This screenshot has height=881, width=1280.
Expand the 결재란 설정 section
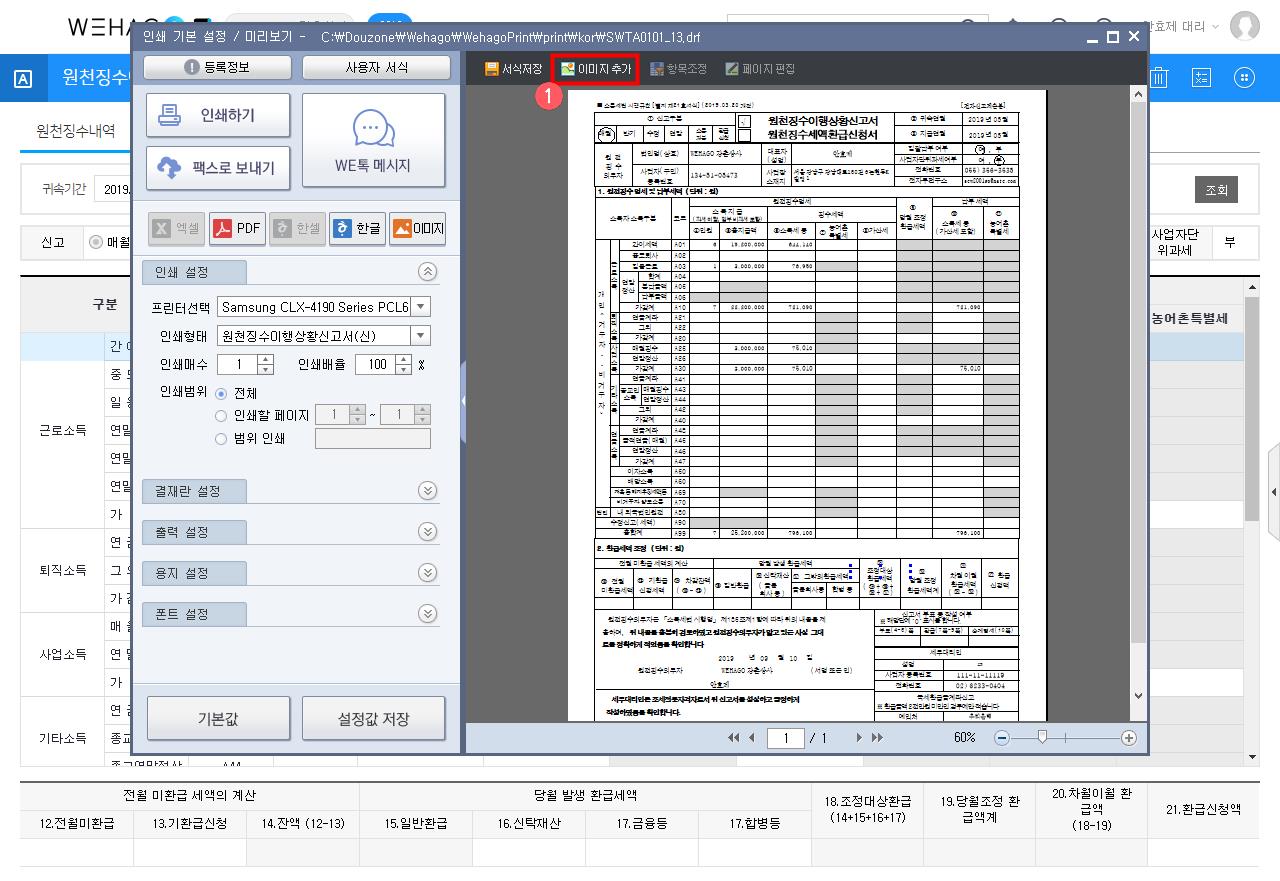coord(427,491)
